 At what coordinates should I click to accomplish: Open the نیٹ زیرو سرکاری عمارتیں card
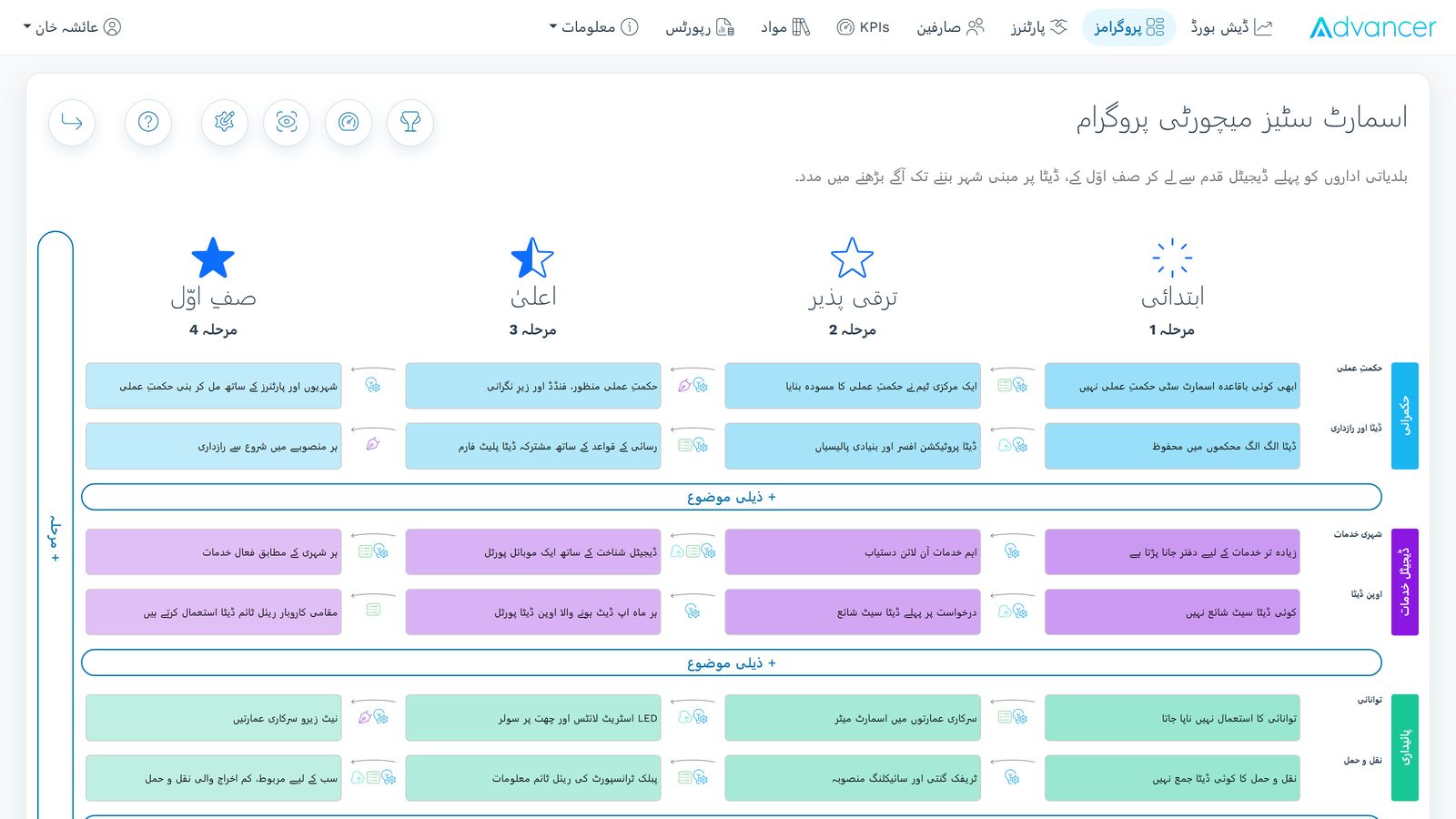tap(214, 718)
